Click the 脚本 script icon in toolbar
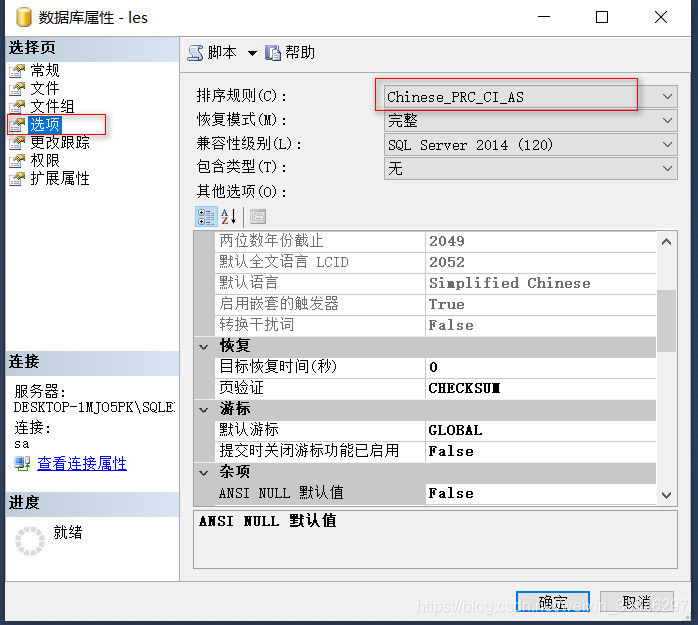 195,53
